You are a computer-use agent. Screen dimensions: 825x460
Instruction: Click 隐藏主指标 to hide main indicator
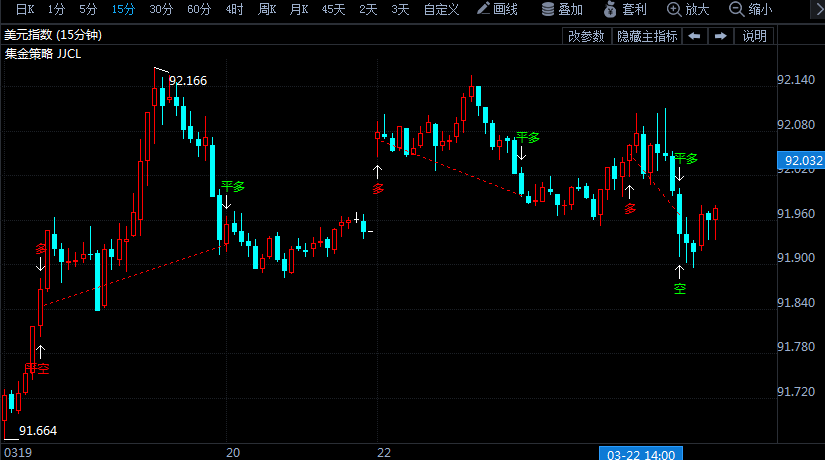(x=647, y=36)
